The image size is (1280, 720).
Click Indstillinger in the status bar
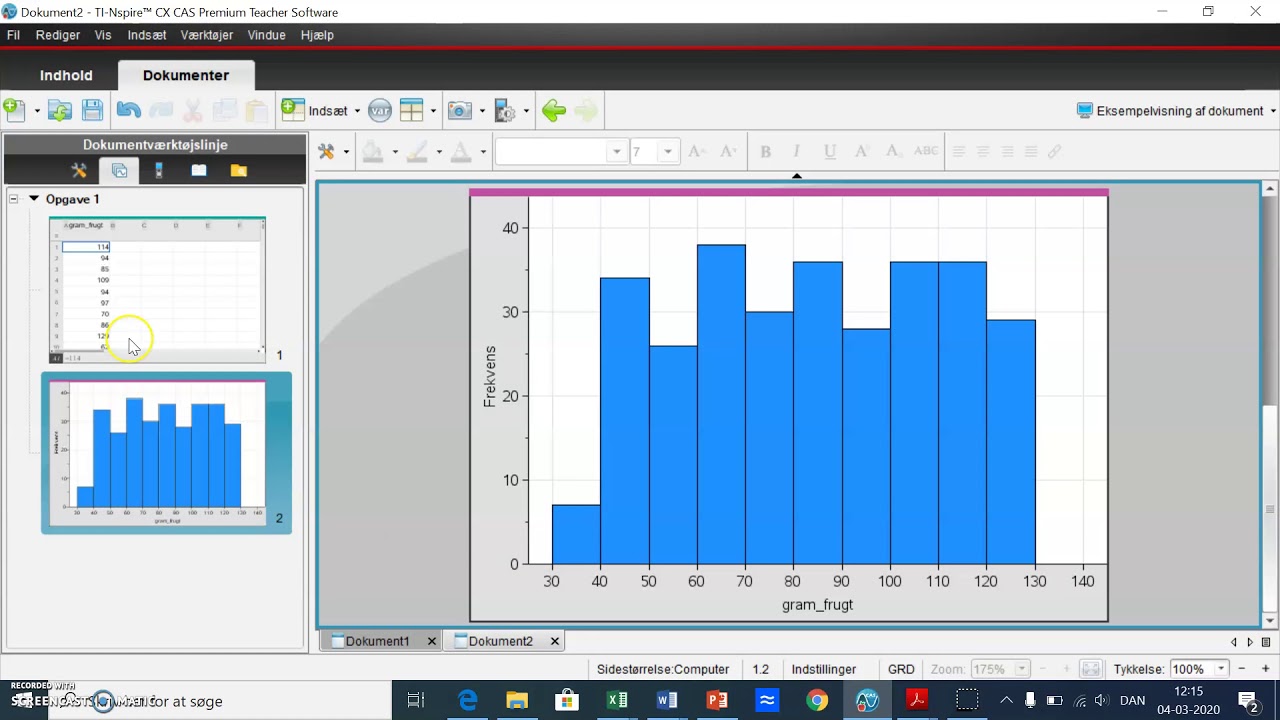[x=824, y=669]
